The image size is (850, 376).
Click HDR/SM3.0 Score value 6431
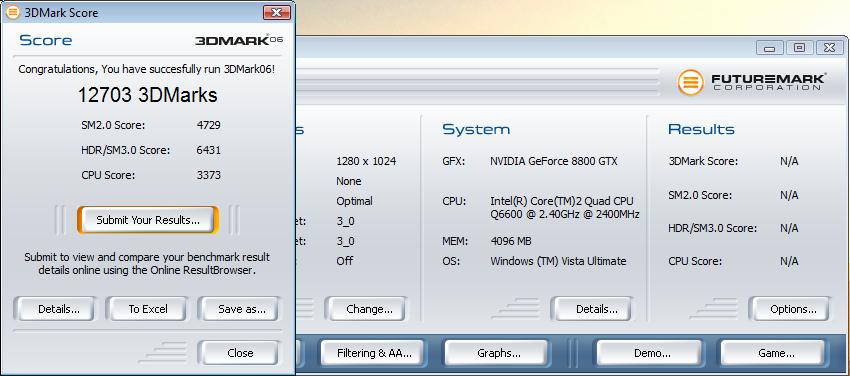pos(209,150)
